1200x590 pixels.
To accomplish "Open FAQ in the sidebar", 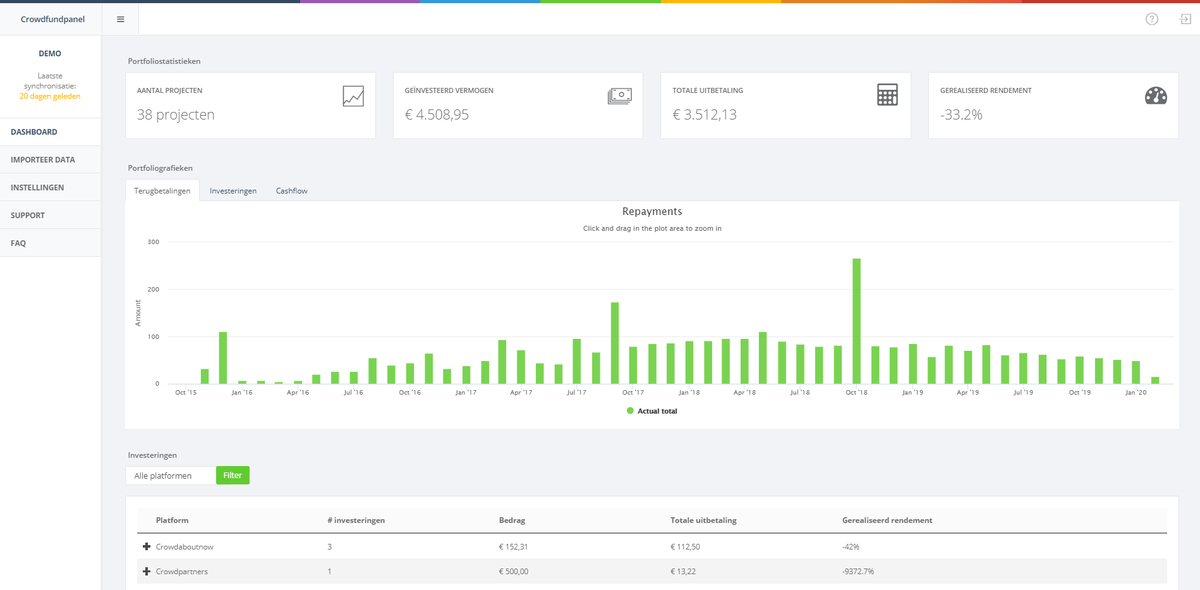I will tap(50, 243).
